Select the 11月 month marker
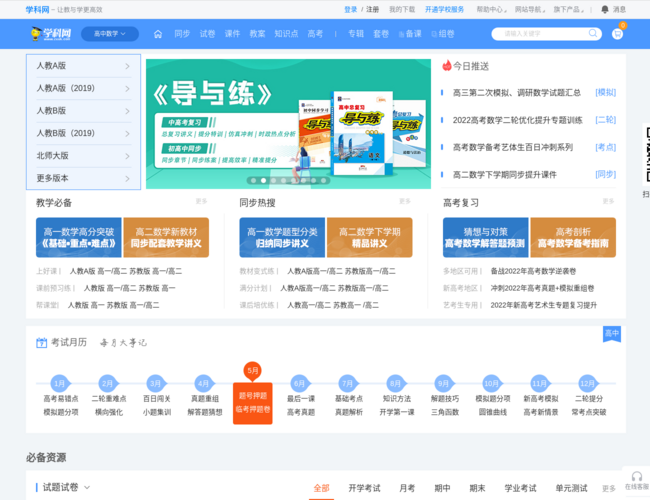Screen dimensions: 650x500 coord(540,383)
